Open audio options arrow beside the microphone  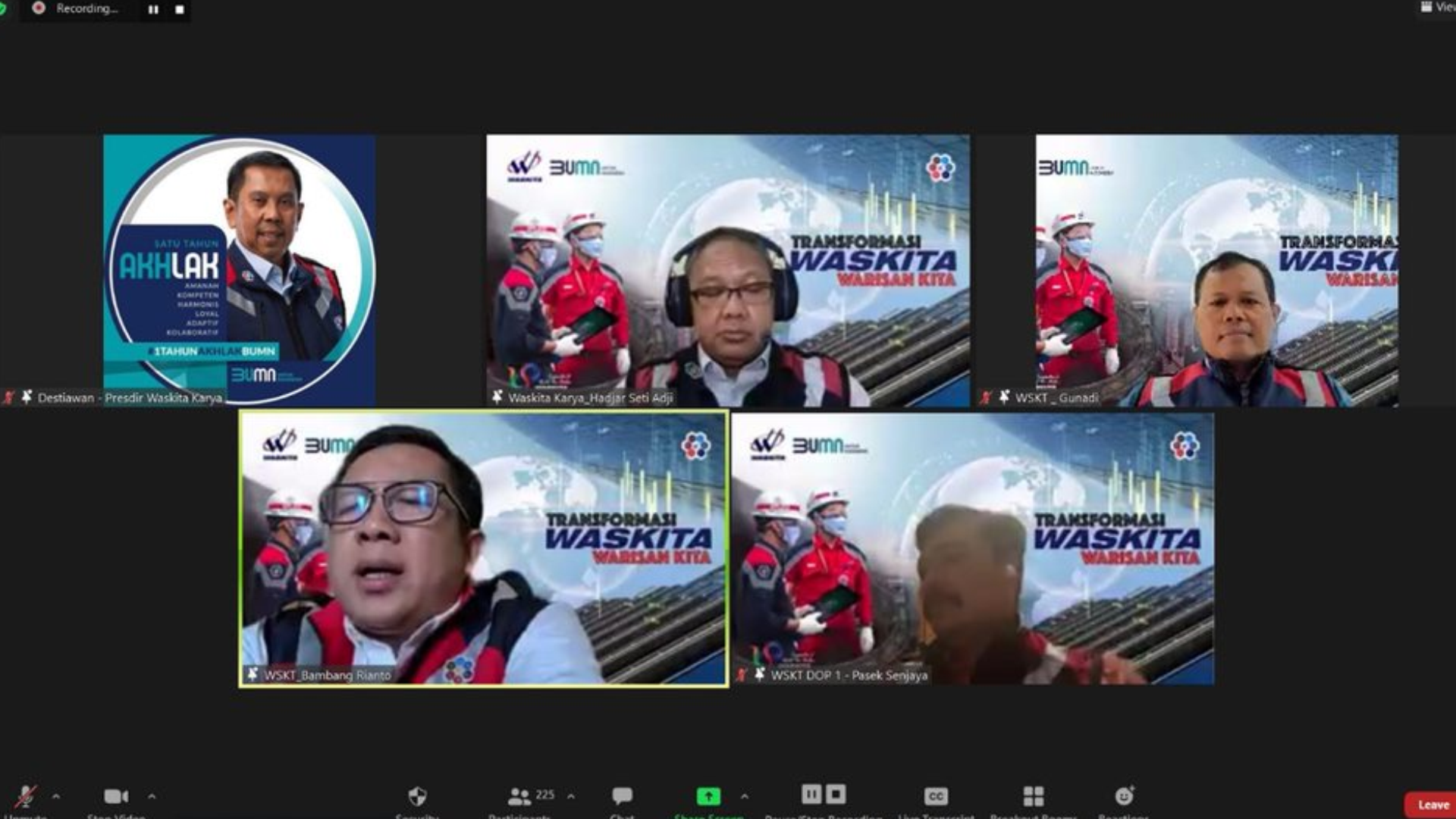[x=55, y=796]
